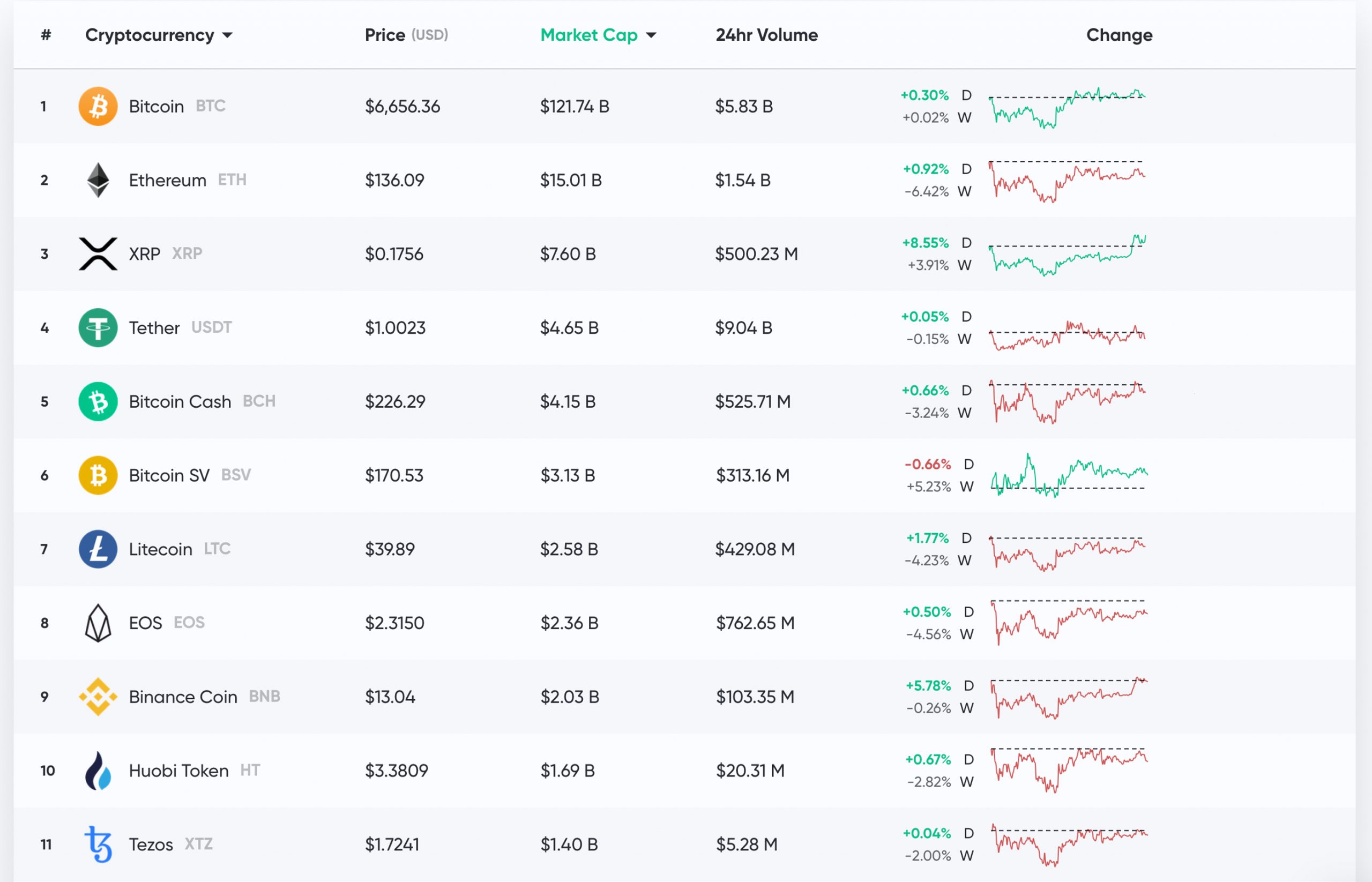Viewport: 1372px width, 882px height.
Task: Click the Litecoin sparkline chart
Action: (1067, 554)
